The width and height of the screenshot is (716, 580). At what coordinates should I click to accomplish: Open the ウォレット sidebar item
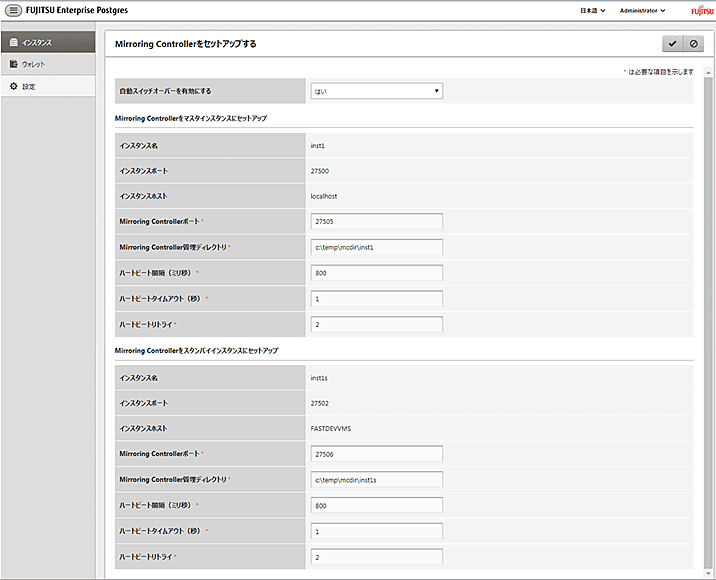click(48, 64)
